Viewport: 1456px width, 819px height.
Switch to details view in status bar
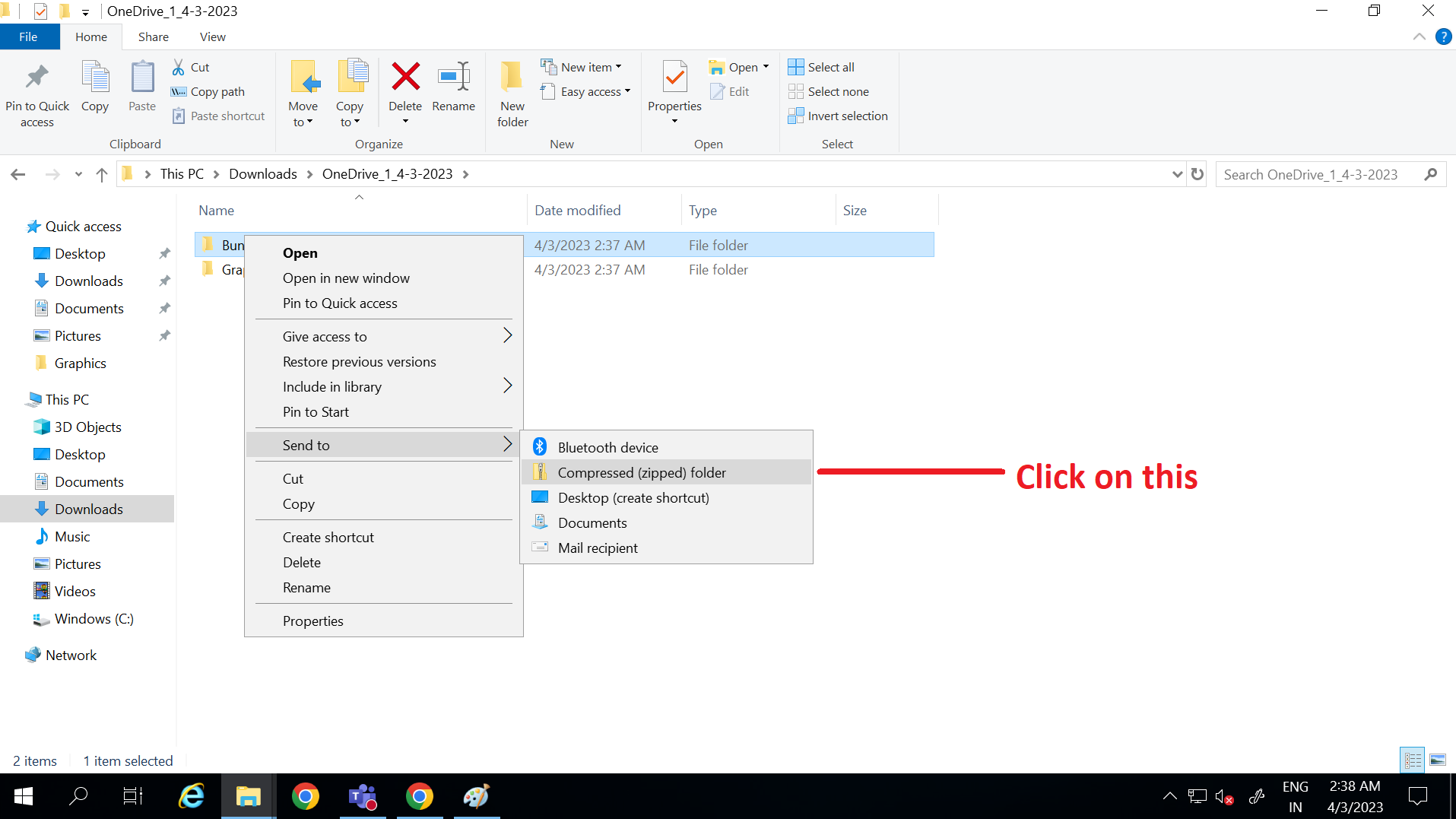1413,760
